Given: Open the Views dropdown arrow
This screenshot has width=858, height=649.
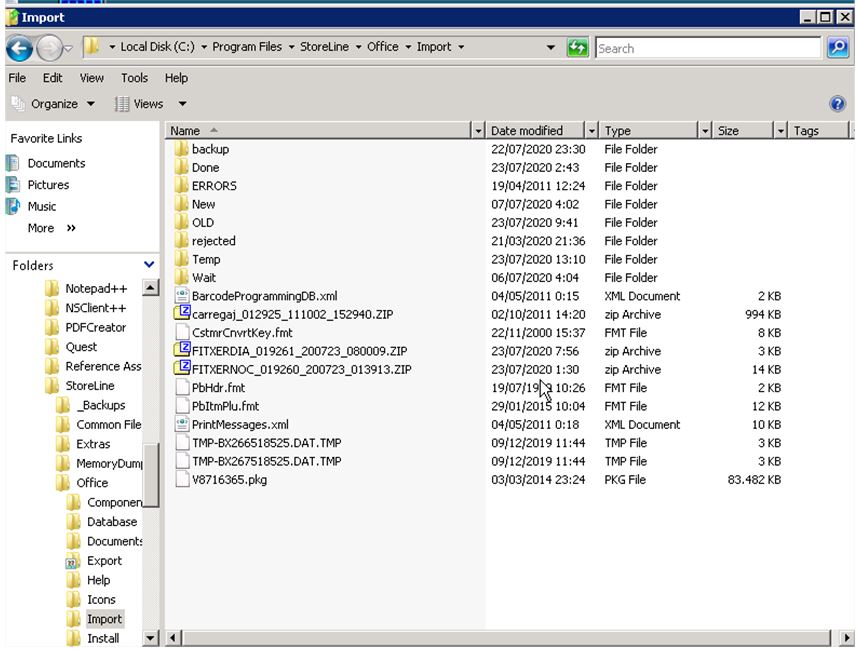Looking at the screenshot, I should [182, 104].
